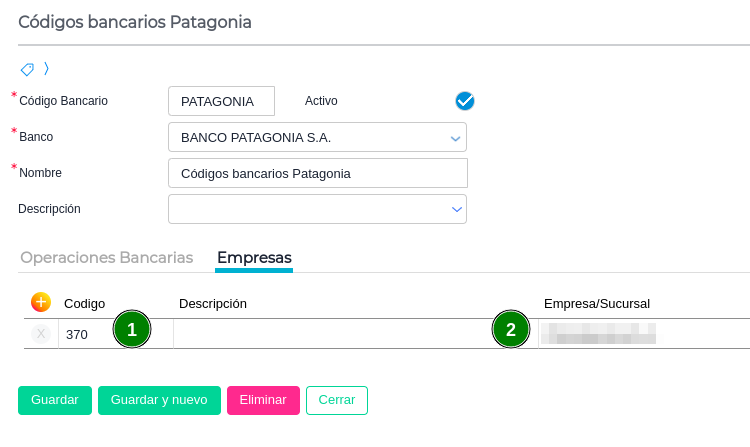Screen dimensions: 750x447
Task: Click the tag icon below the title
Action: point(27,69)
